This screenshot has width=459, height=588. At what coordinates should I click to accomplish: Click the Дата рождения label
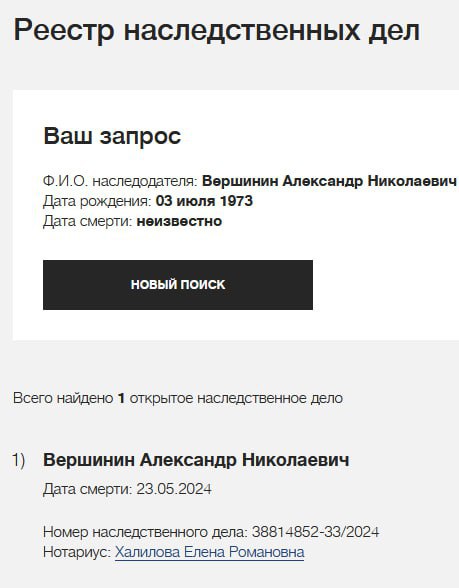(97, 201)
